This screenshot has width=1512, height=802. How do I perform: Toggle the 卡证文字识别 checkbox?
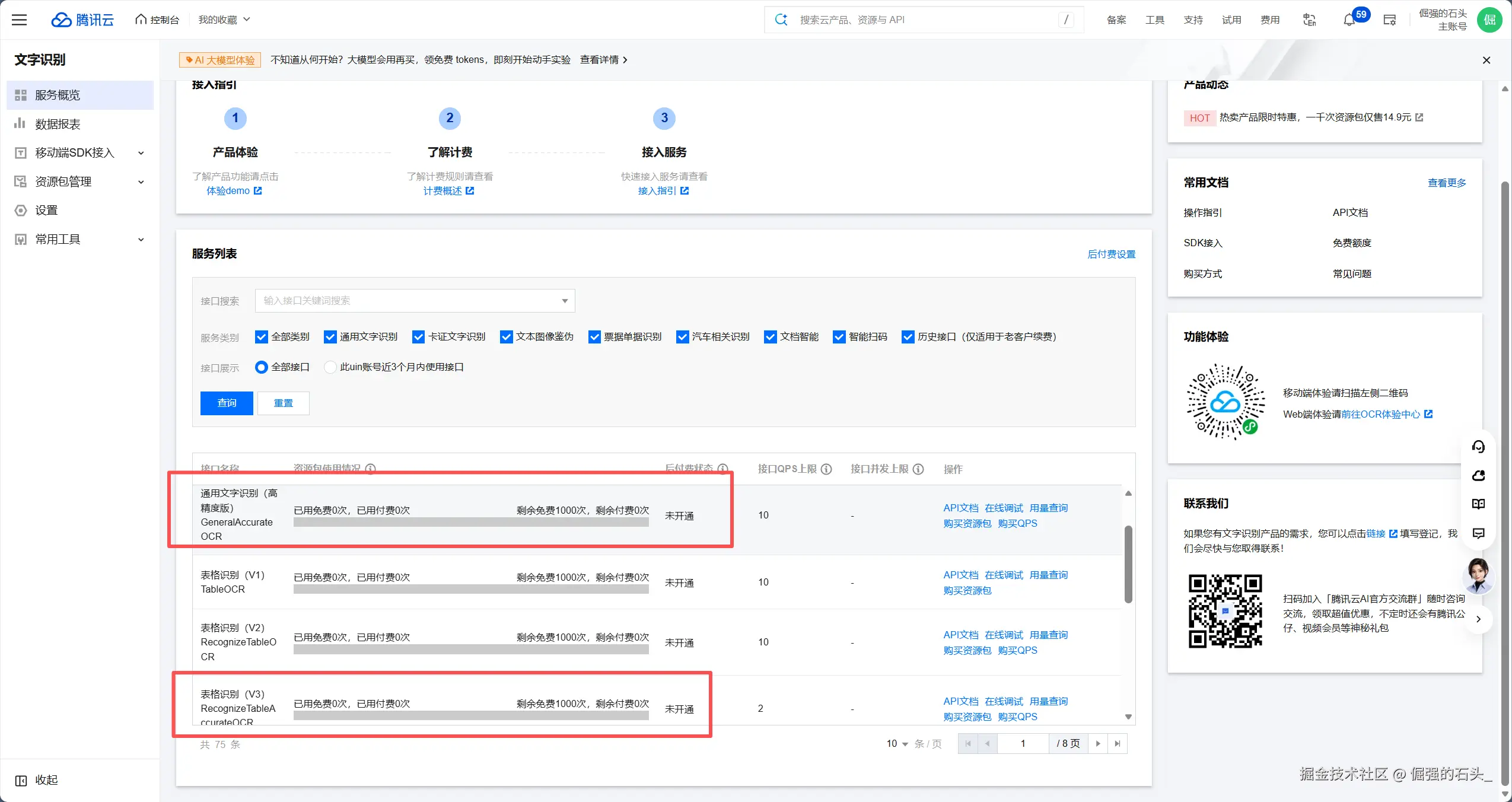418,337
